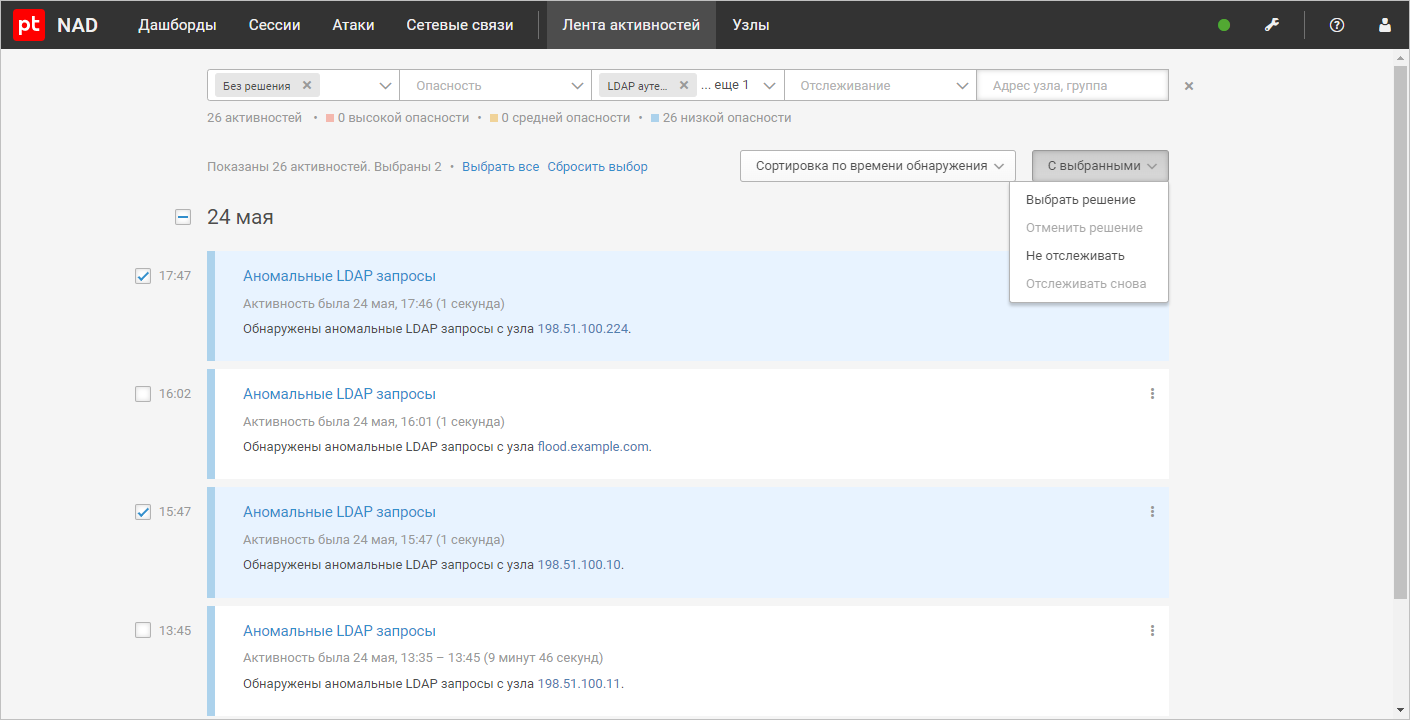1410x720 pixels.
Task: Open the 'Сортировка по времени обнаружения' dropdown
Action: click(877, 166)
